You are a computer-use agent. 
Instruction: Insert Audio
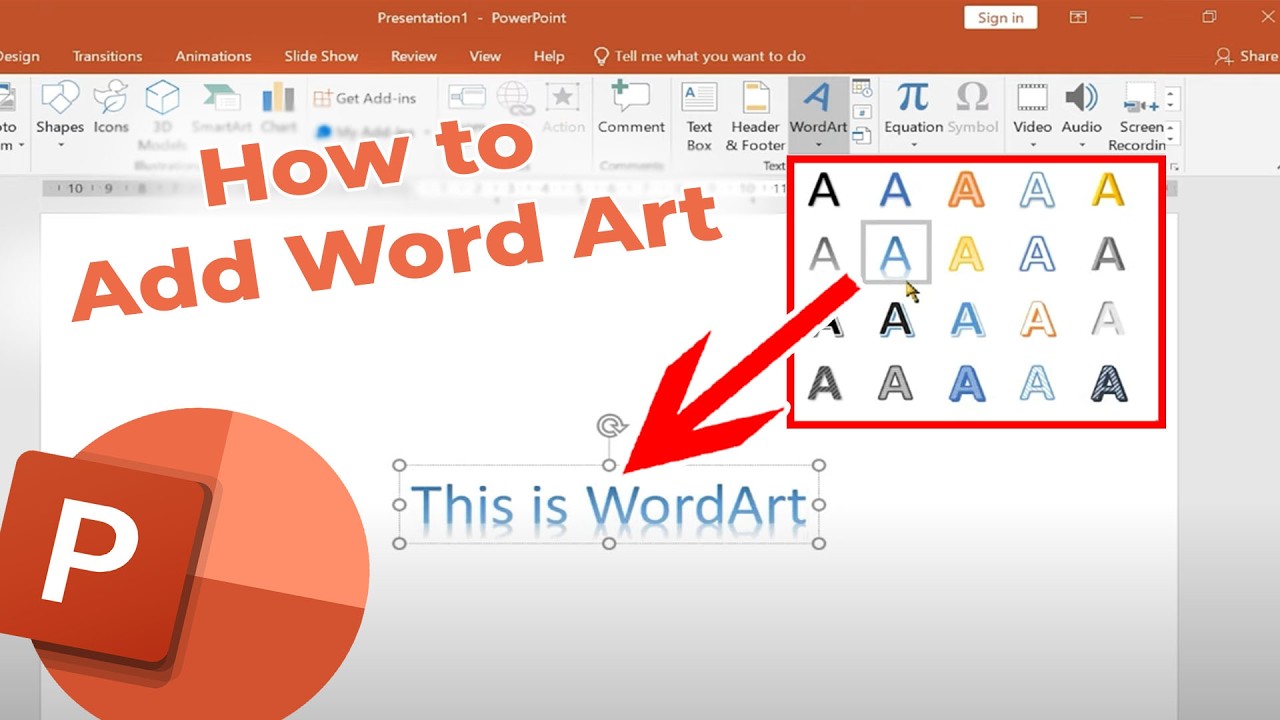(1081, 108)
